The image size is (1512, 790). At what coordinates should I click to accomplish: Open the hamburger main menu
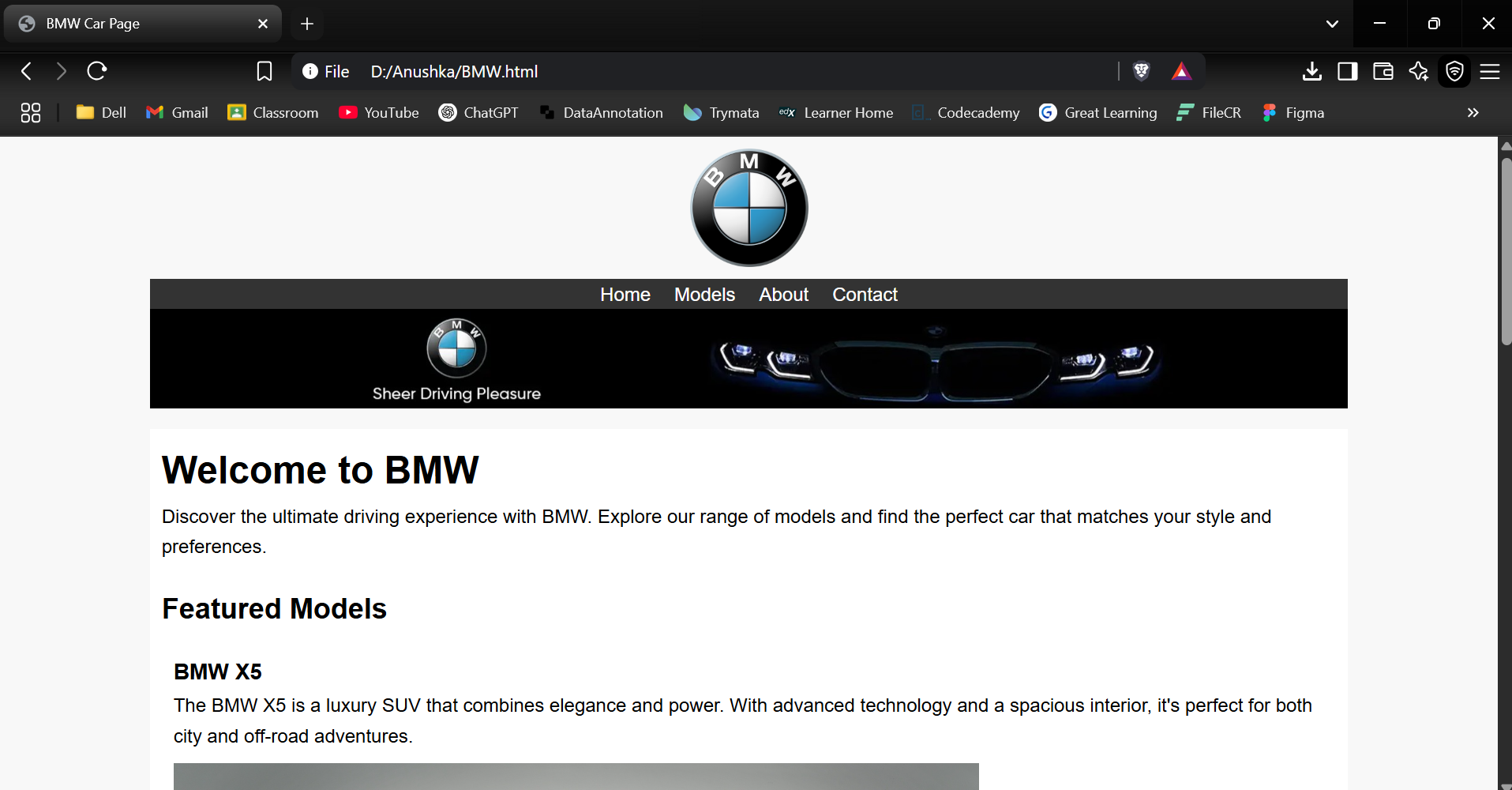pyautogui.click(x=1490, y=71)
